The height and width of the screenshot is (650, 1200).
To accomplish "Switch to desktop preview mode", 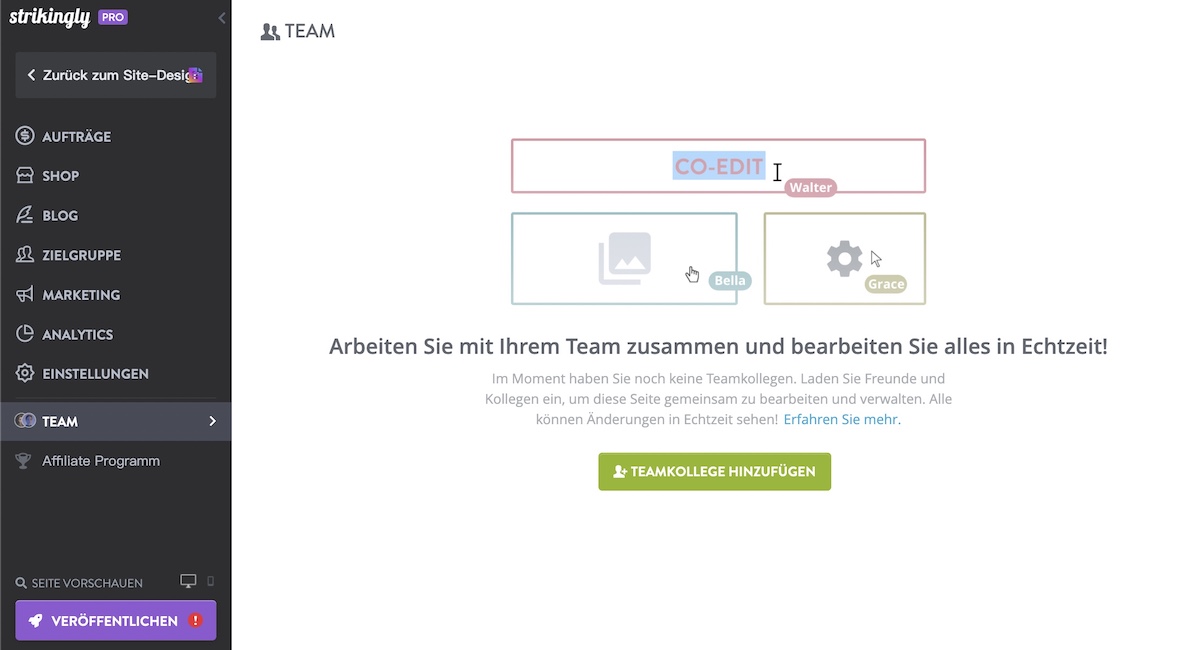I will [188, 582].
